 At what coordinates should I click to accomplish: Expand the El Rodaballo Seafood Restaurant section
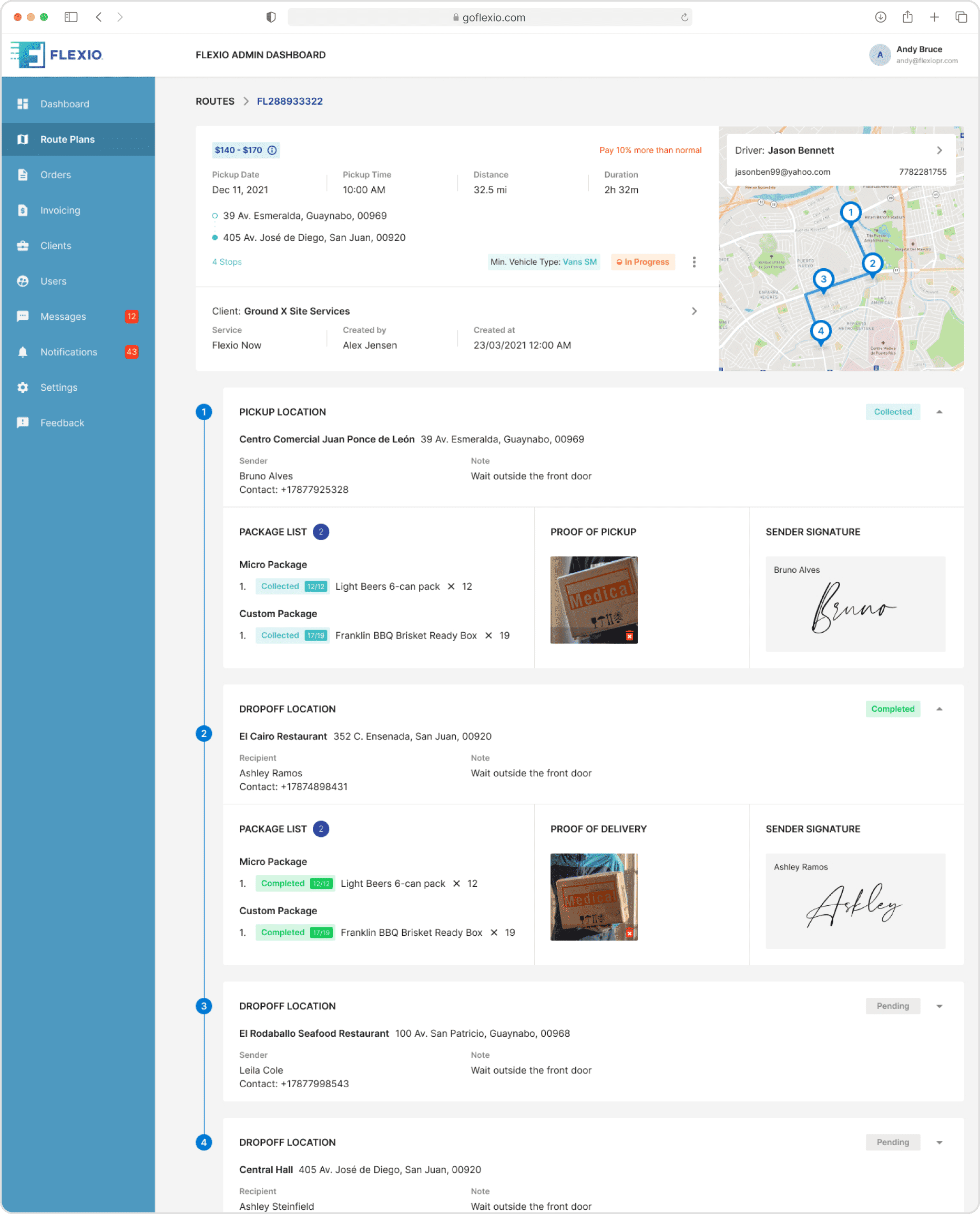click(939, 1006)
